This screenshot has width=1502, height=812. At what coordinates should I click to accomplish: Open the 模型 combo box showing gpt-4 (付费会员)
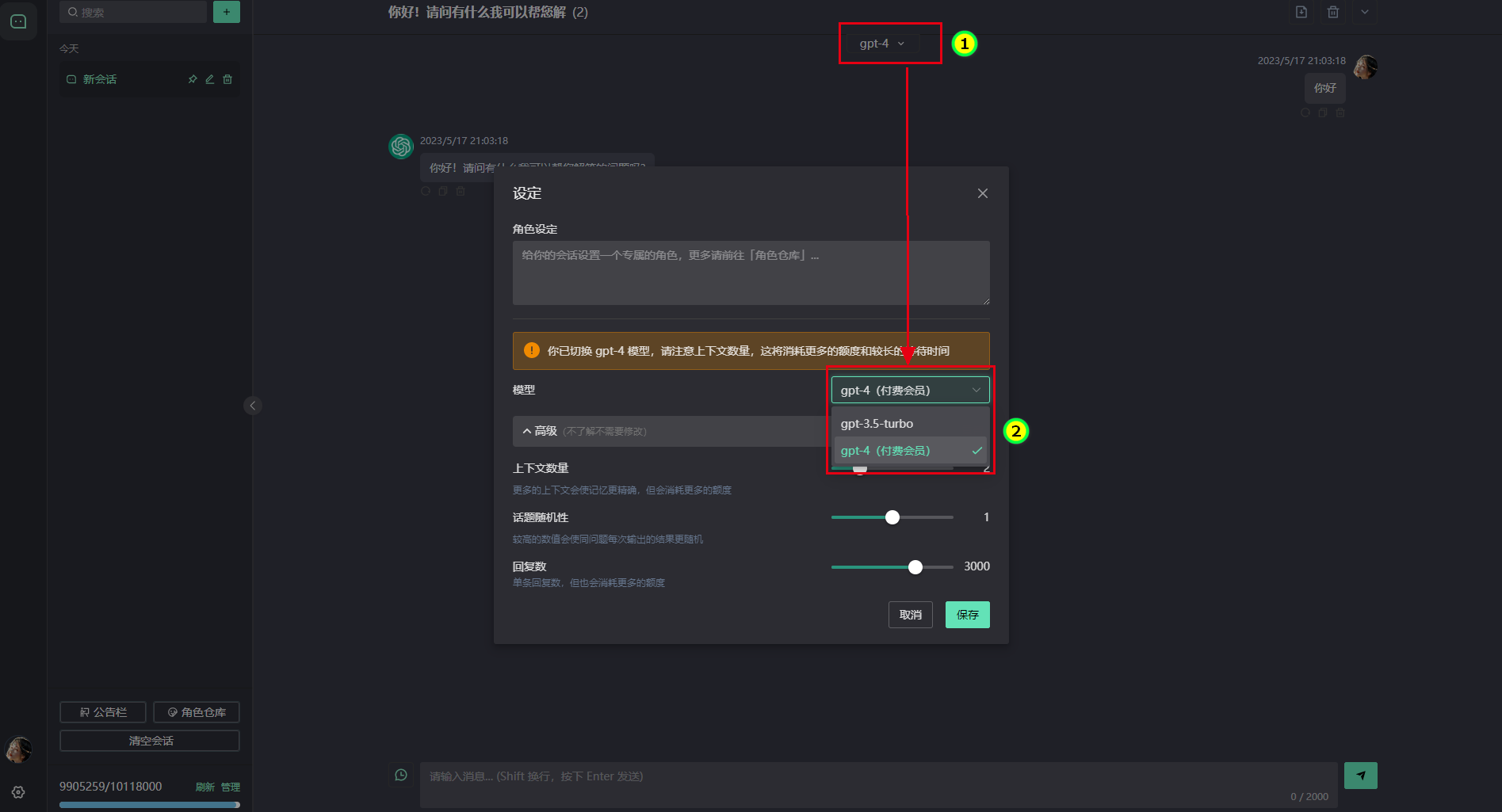pyautogui.click(x=911, y=390)
